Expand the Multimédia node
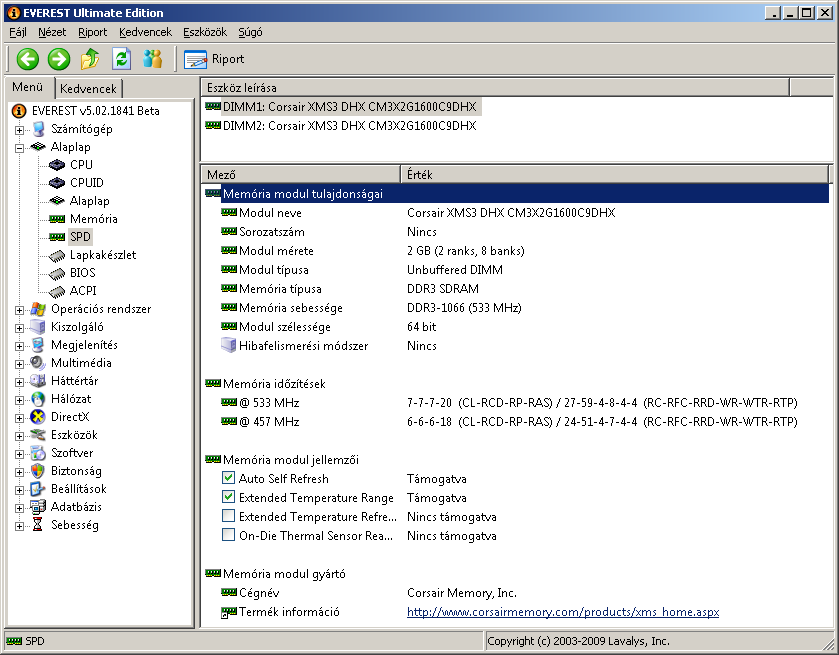Viewport: 839px width, 655px height. 19,364
